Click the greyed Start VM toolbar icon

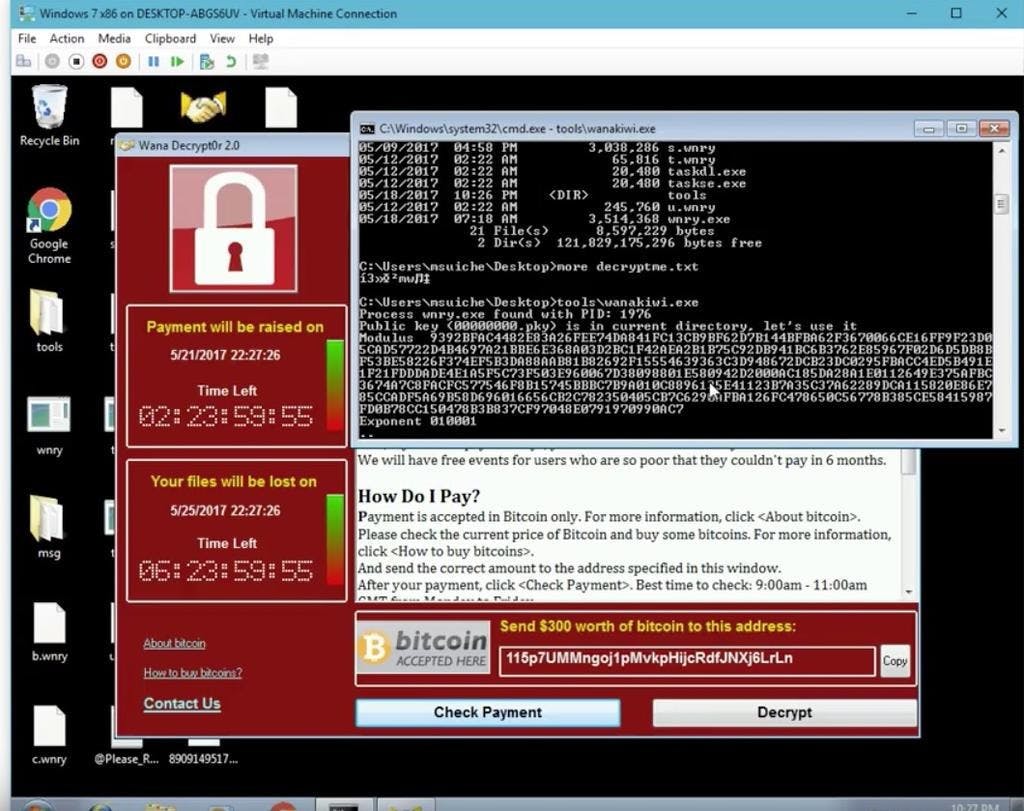[52, 61]
